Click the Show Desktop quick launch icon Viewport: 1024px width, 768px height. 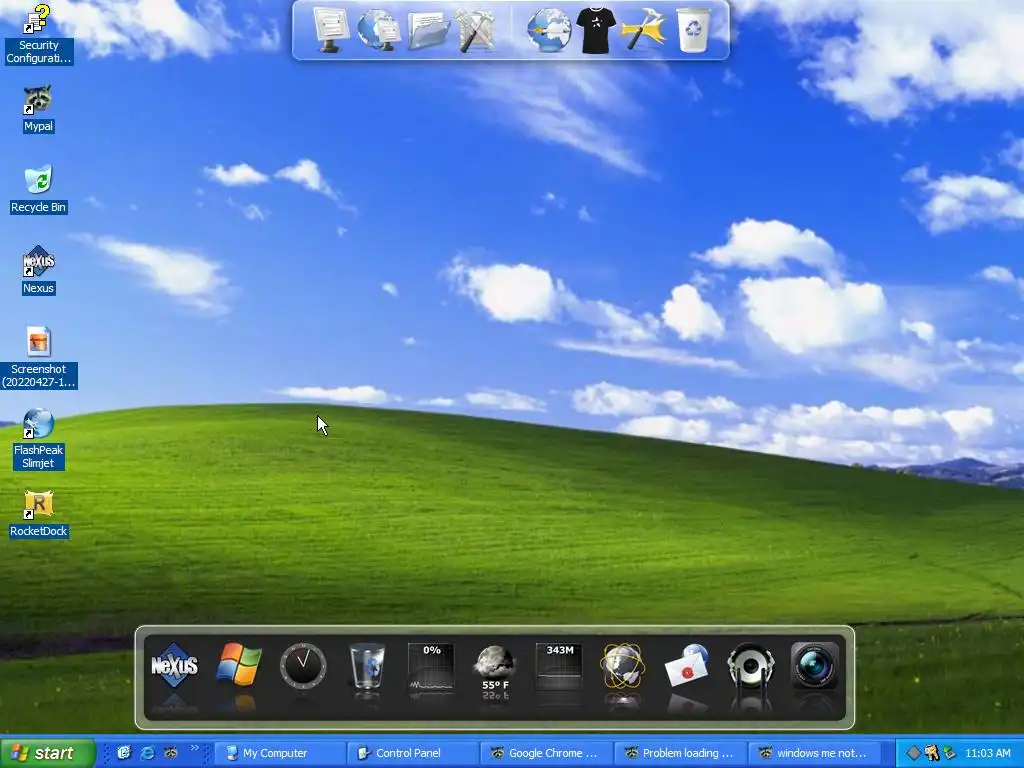(x=124, y=753)
